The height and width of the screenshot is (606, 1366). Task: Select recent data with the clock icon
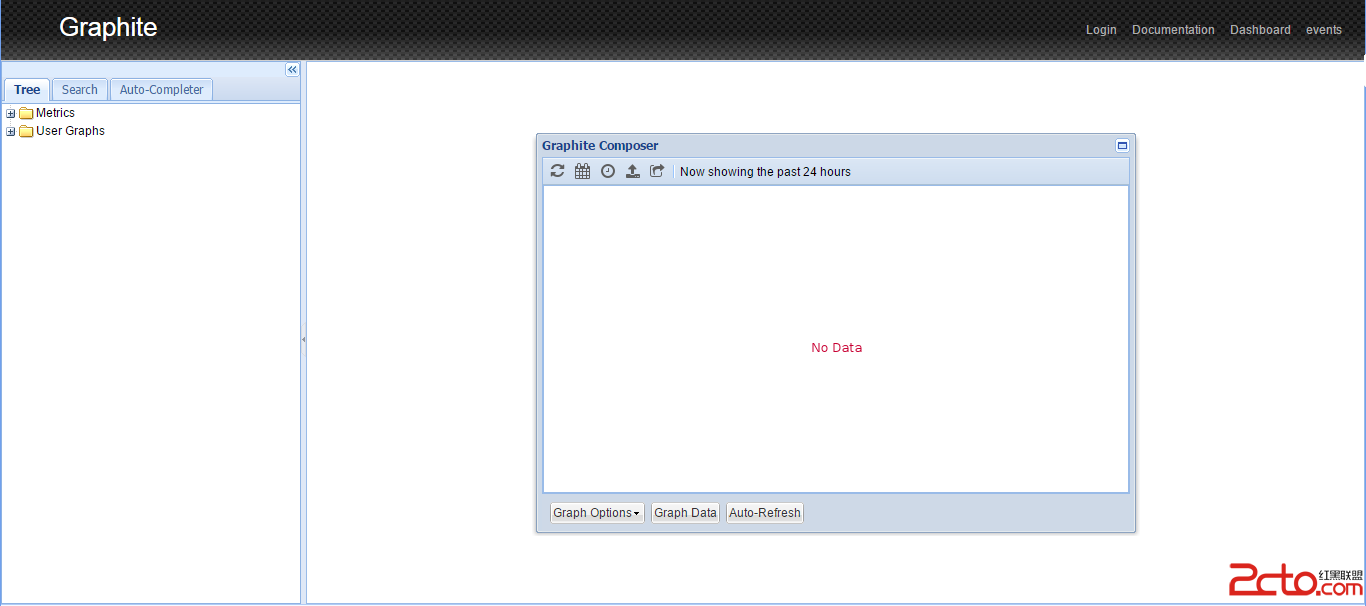[608, 171]
